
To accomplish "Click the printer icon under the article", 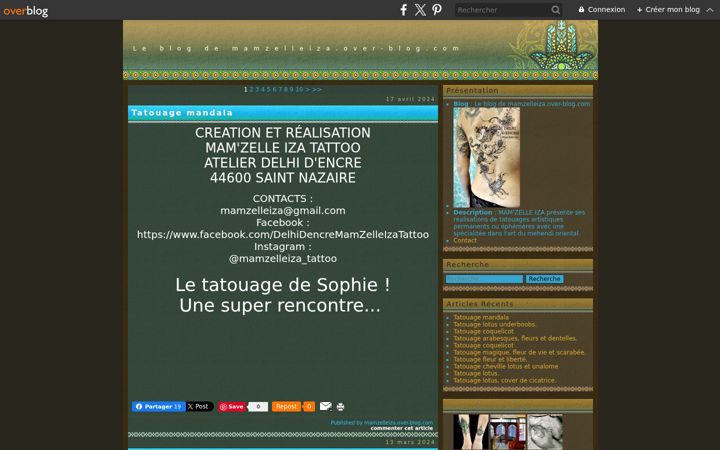I will (340, 406).
